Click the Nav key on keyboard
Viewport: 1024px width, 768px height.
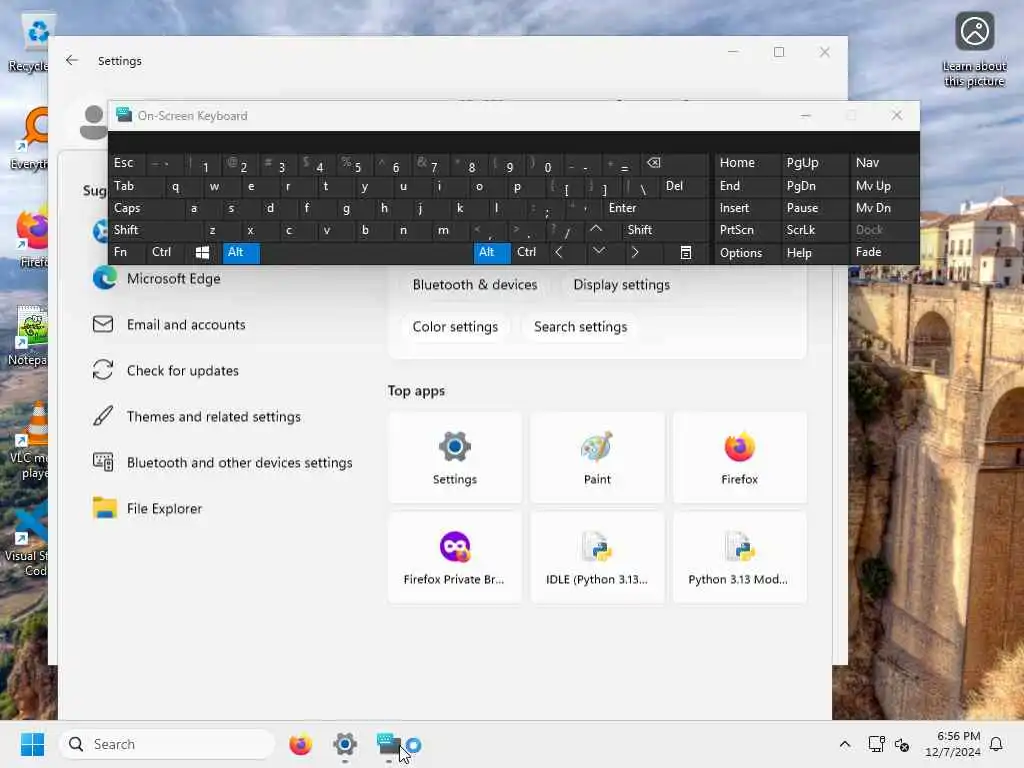883,163
